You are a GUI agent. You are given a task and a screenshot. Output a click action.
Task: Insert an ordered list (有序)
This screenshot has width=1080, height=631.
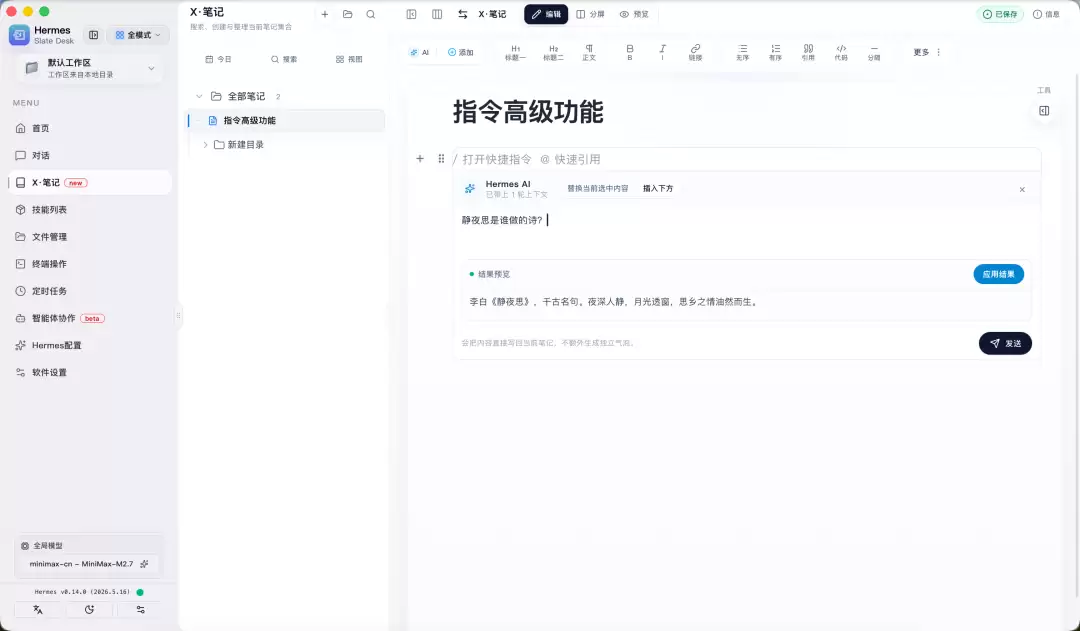[776, 52]
